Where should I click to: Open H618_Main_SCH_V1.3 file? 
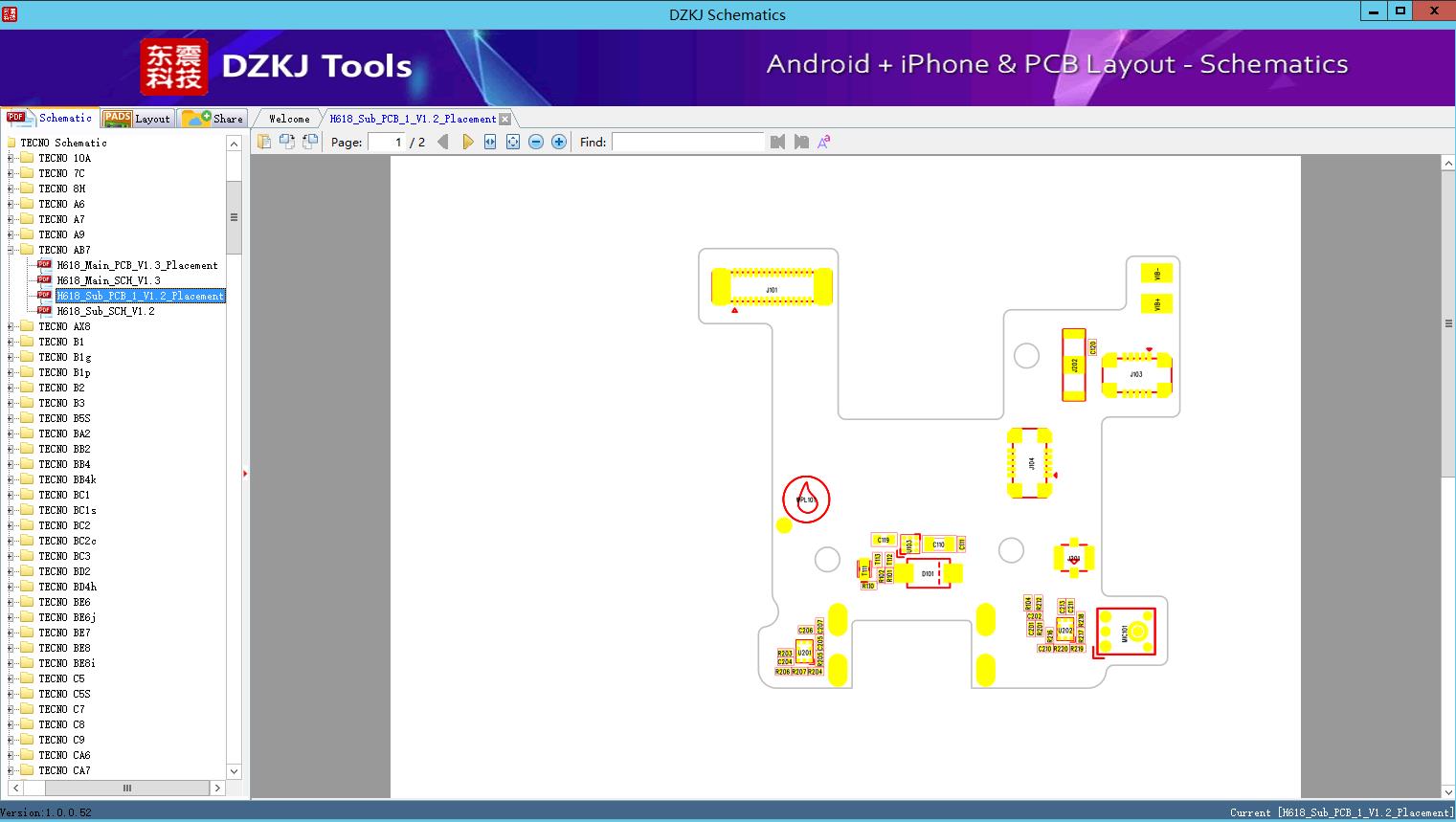108,280
